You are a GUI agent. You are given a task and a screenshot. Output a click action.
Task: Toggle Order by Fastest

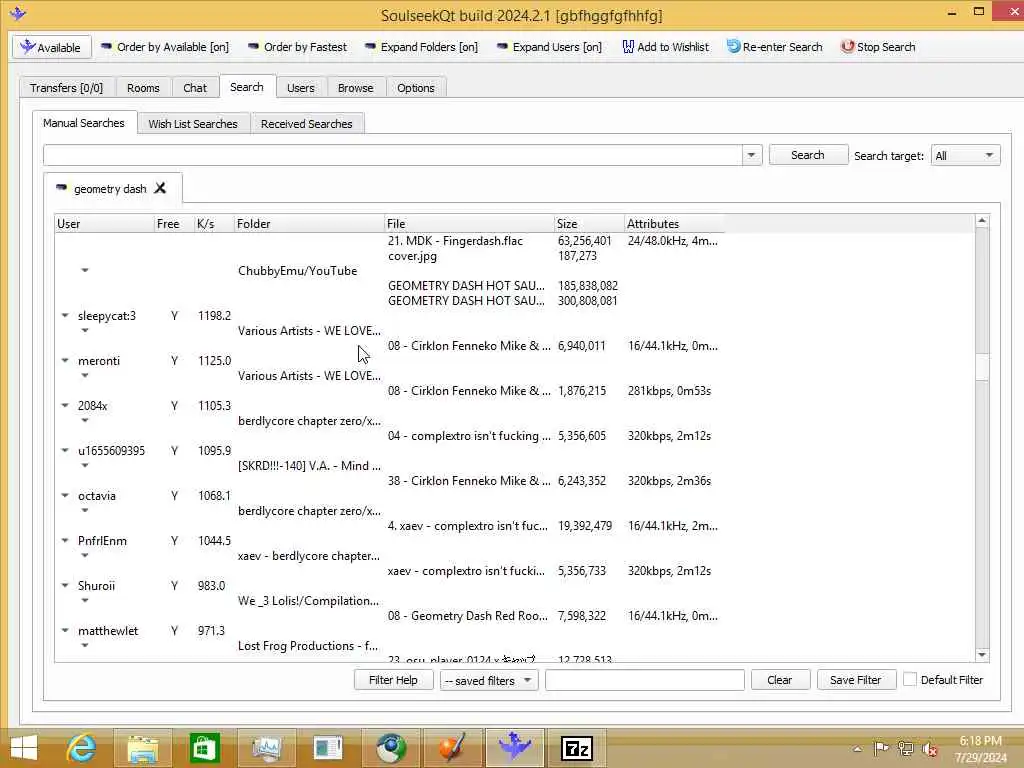pos(297,47)
